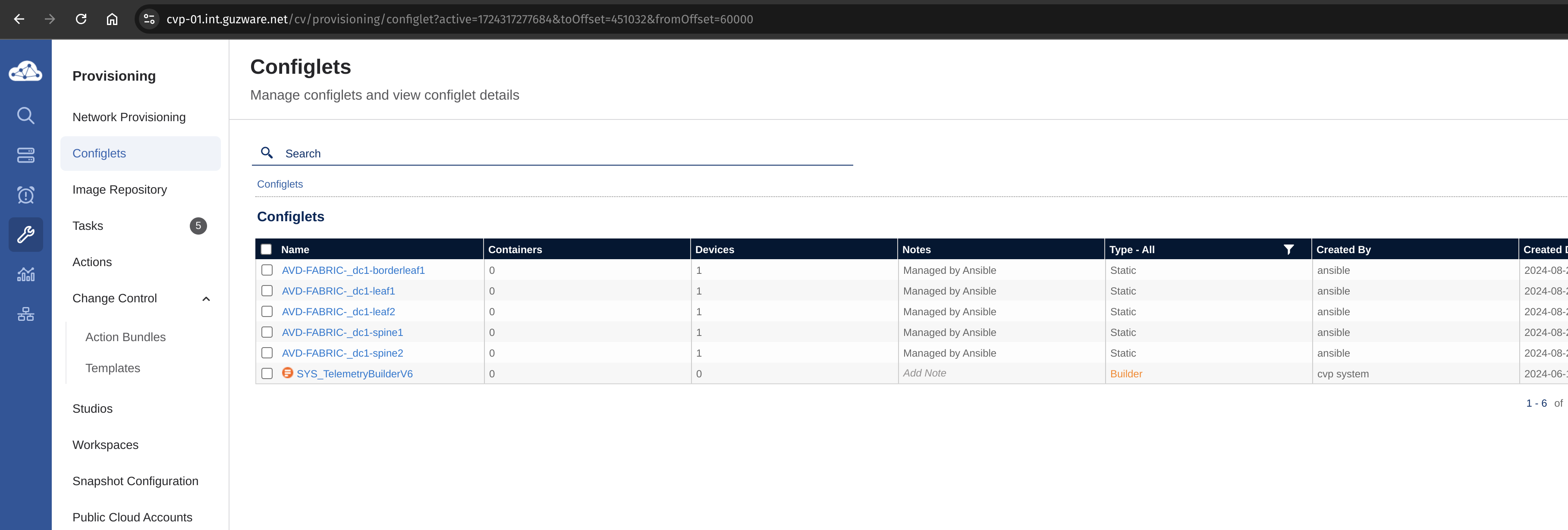Click the Static type cell in dc1-leaf1 row
The width and height of the screenshot is (1568, 530).
coord(1122,291)
